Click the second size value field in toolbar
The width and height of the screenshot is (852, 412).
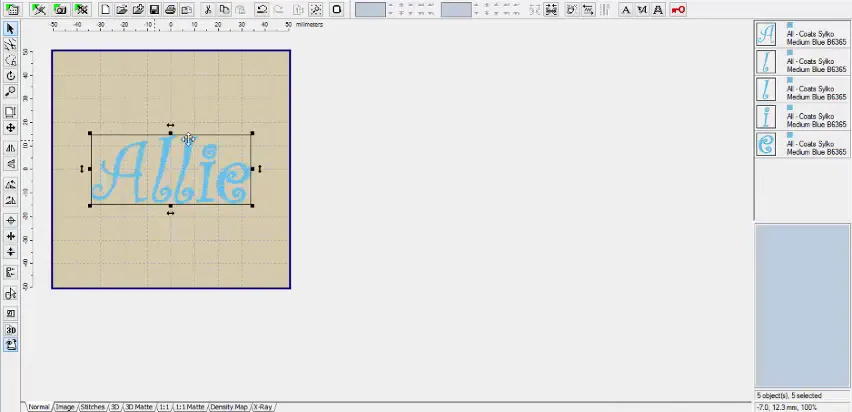pyautogui.click(x=456, y=9)
